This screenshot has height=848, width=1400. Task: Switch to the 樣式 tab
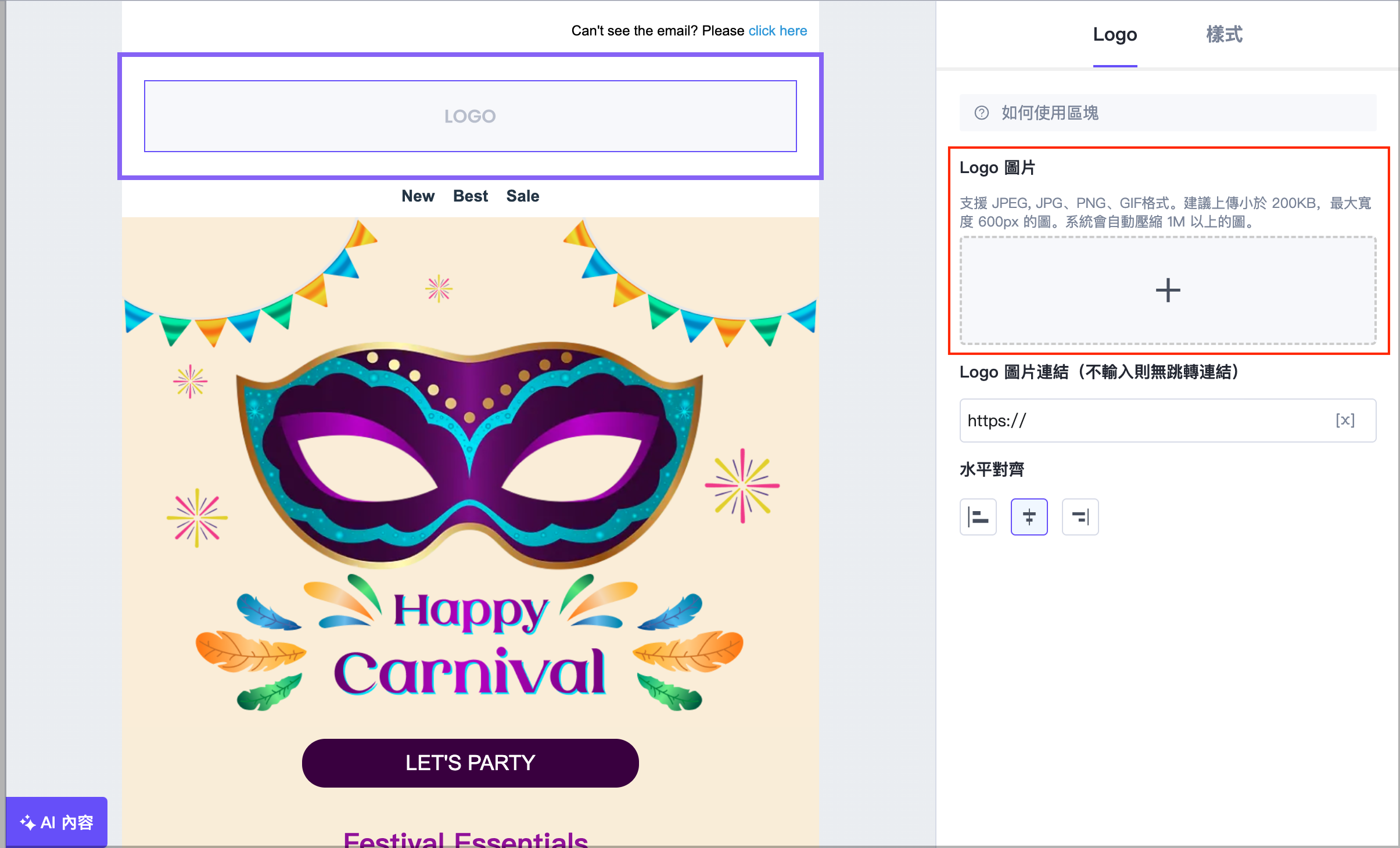click(x=1224, y=35)
